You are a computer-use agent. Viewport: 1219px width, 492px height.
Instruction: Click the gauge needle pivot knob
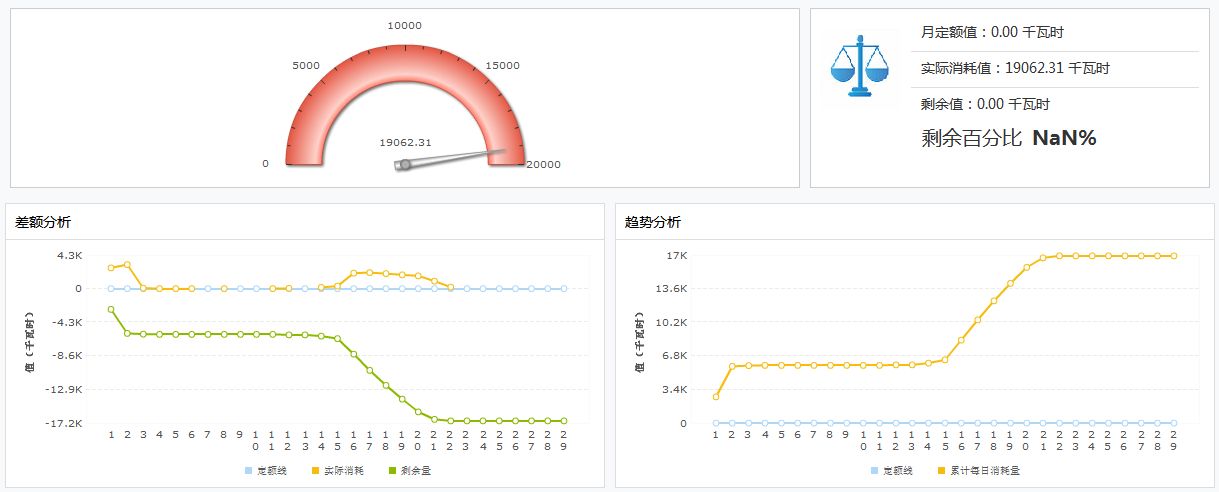tap(405, 164)
